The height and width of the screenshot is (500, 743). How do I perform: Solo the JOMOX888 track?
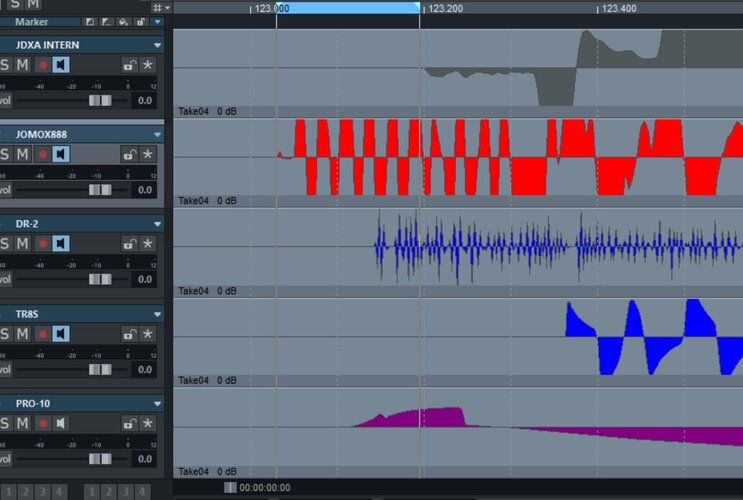click(x=5, y=154)
